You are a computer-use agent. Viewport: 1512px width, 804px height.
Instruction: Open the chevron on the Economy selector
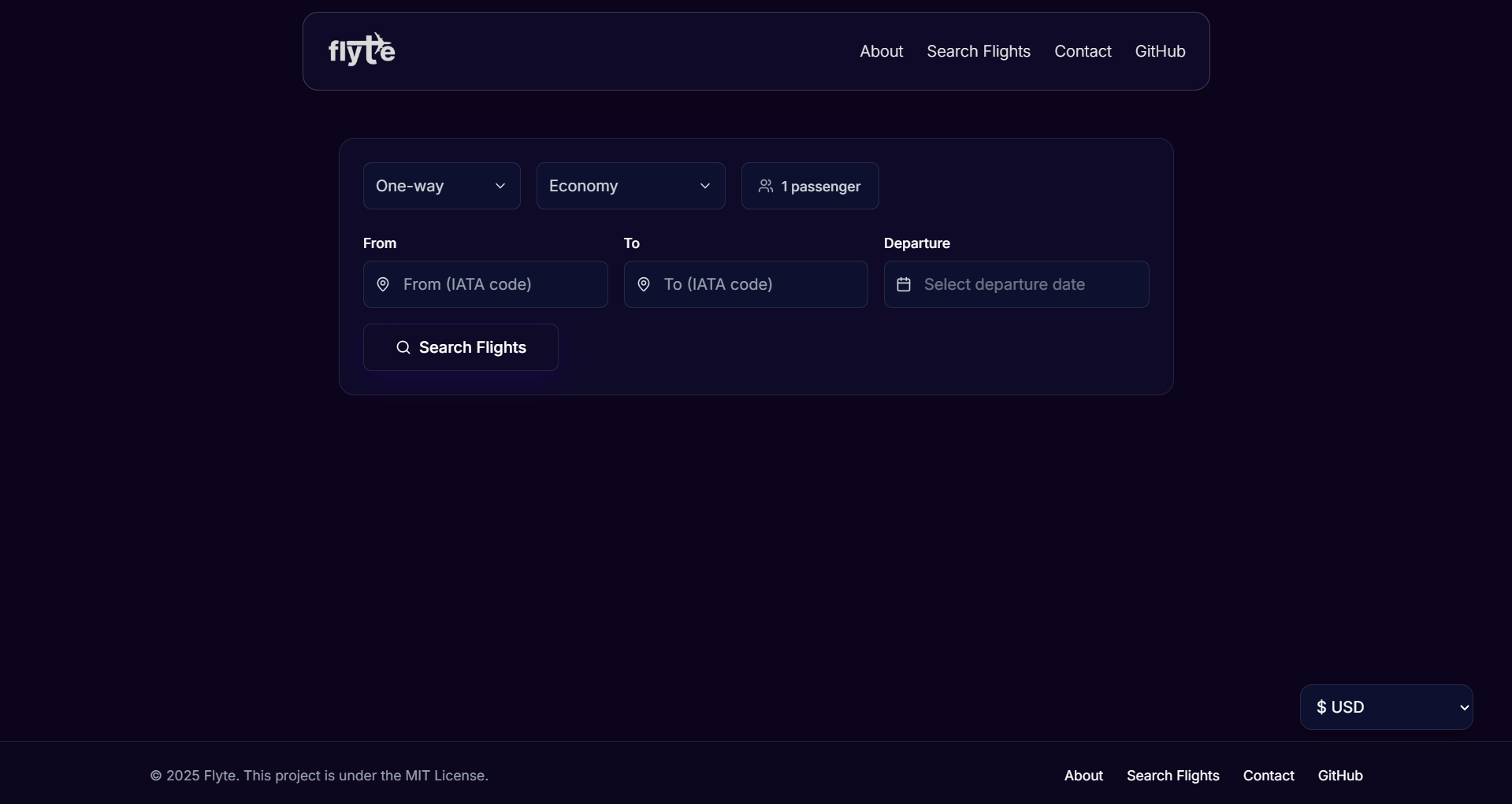pyautogui.click(x=706, y=187)
